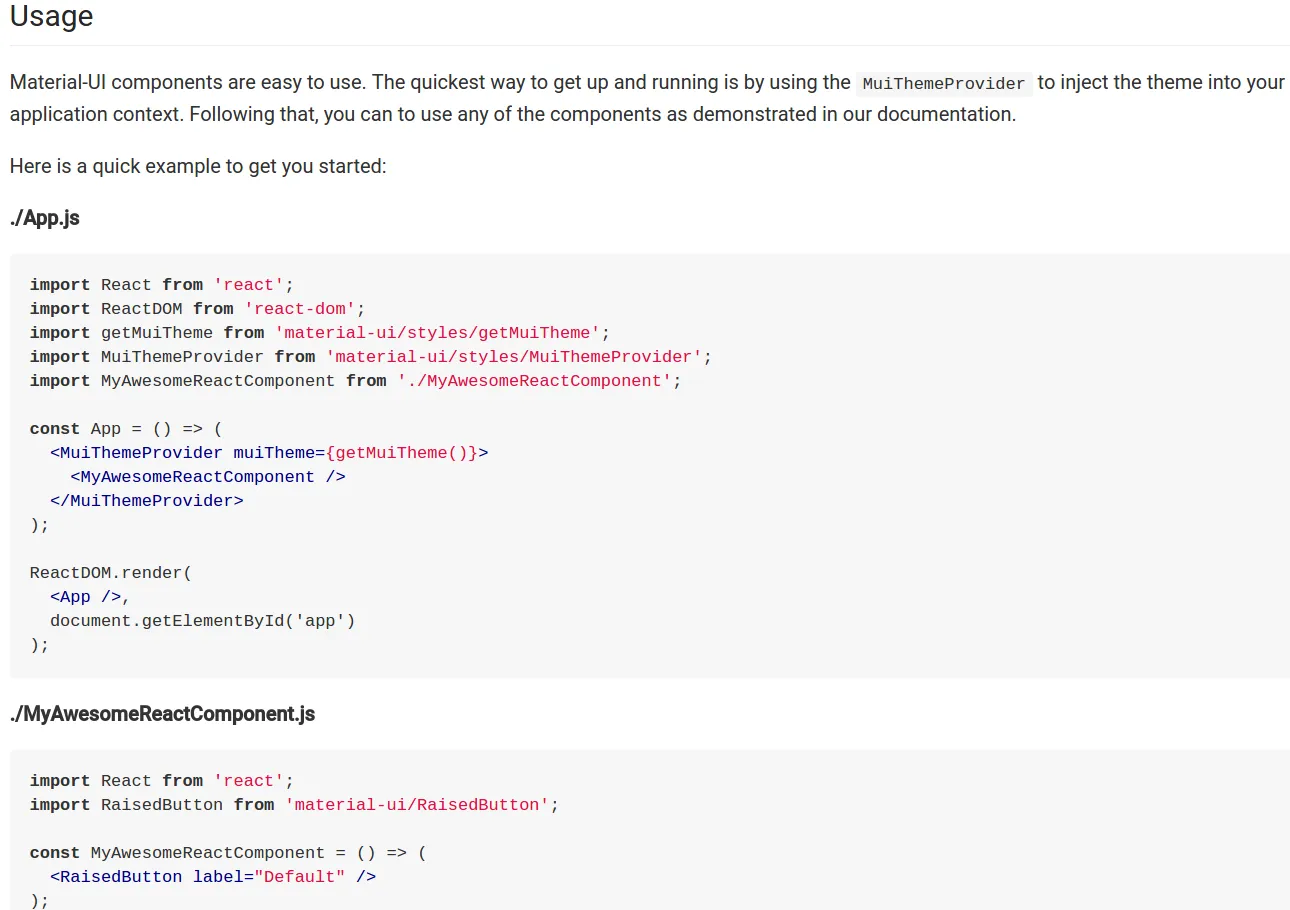Click the 'material-ui/styles/MuiThemeProvider' import path

(x=514, y=357)
